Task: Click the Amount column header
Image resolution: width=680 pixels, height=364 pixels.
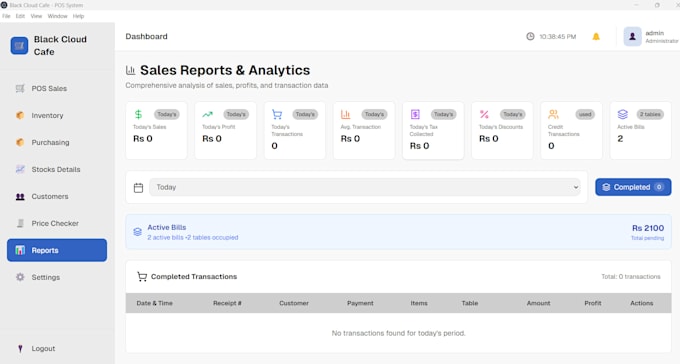Action: [539, 303]
